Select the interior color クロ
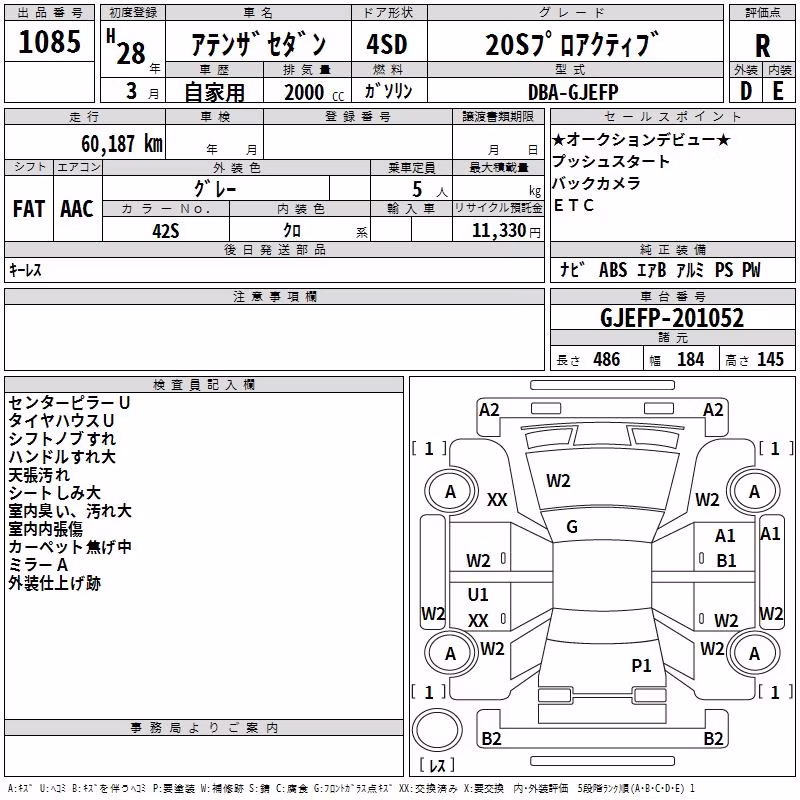The image size is (800, 800). coord(292,231)
